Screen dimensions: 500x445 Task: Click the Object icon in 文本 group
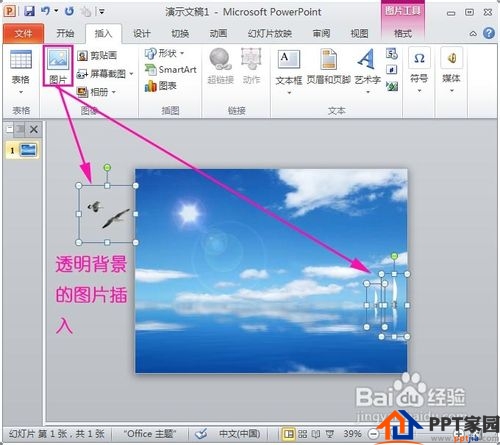tap(392, 86)
